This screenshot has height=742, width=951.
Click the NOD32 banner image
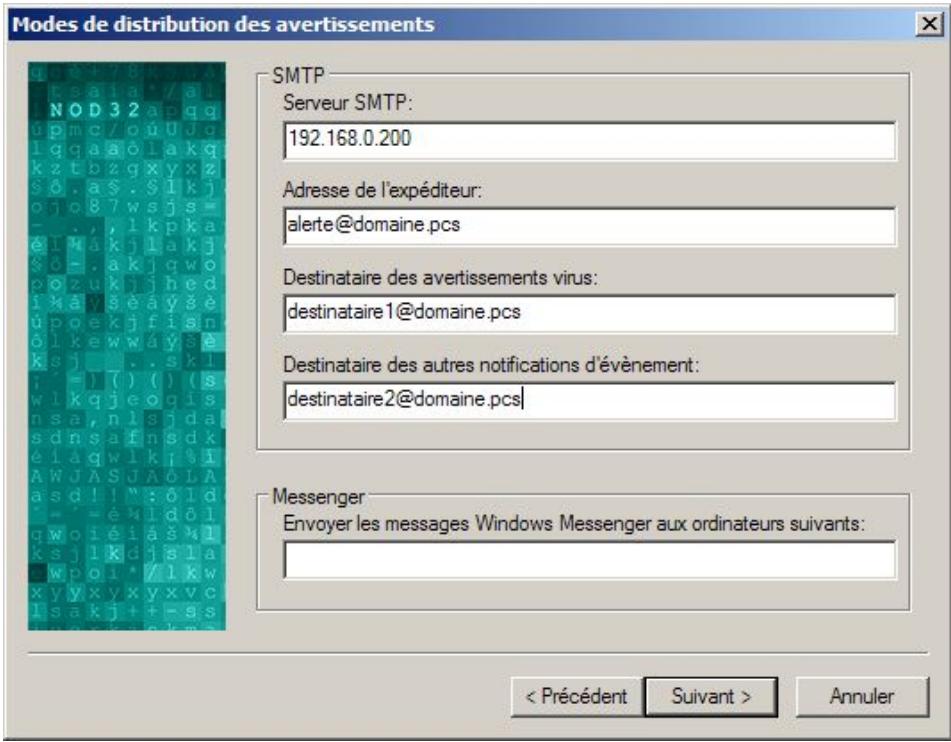click(127, 346)
